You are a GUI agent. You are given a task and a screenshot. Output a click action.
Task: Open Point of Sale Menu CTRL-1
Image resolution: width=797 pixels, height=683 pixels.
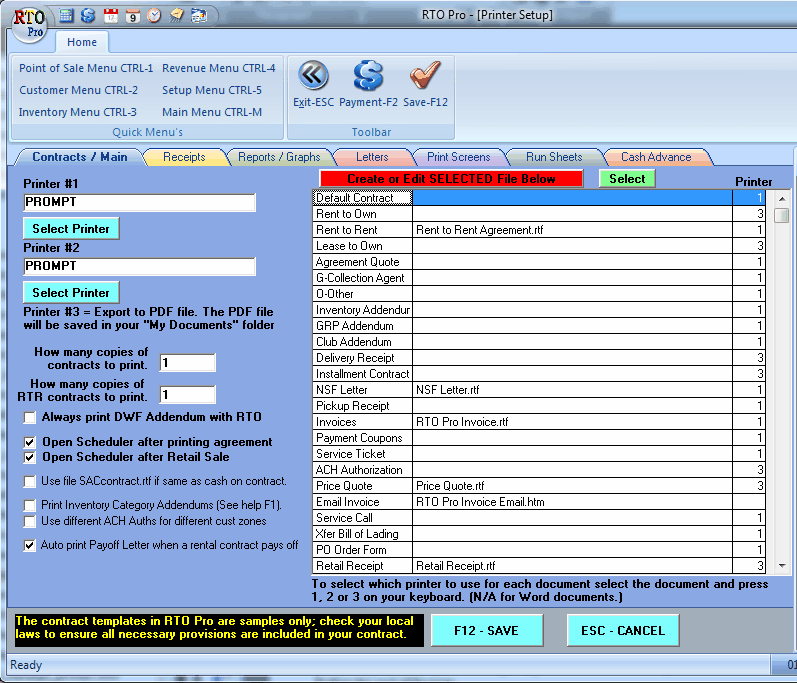click(86, 68)
